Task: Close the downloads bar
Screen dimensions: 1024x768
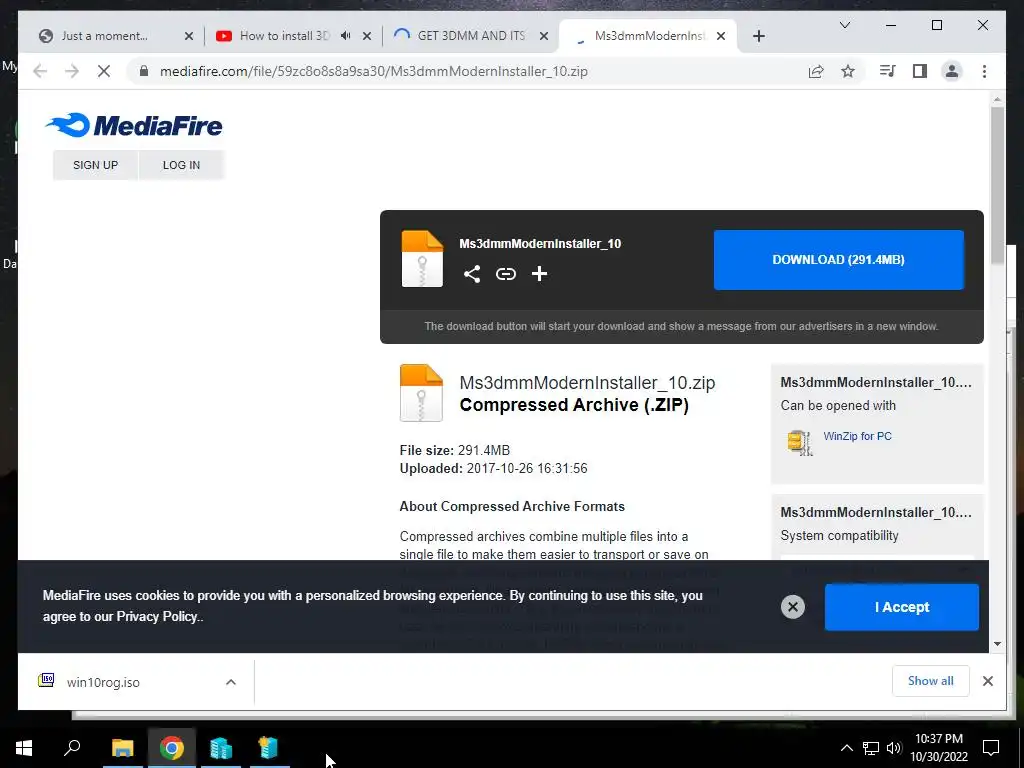Action: [987, 681]
